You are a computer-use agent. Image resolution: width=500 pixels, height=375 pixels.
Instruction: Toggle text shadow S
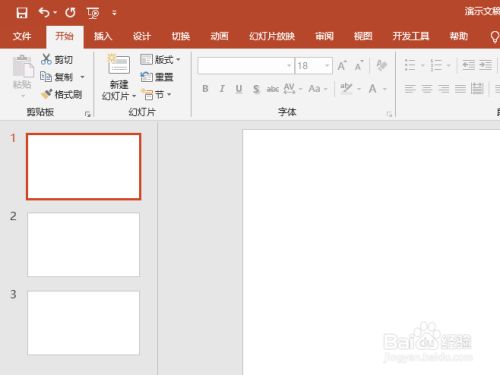(256, 89)
